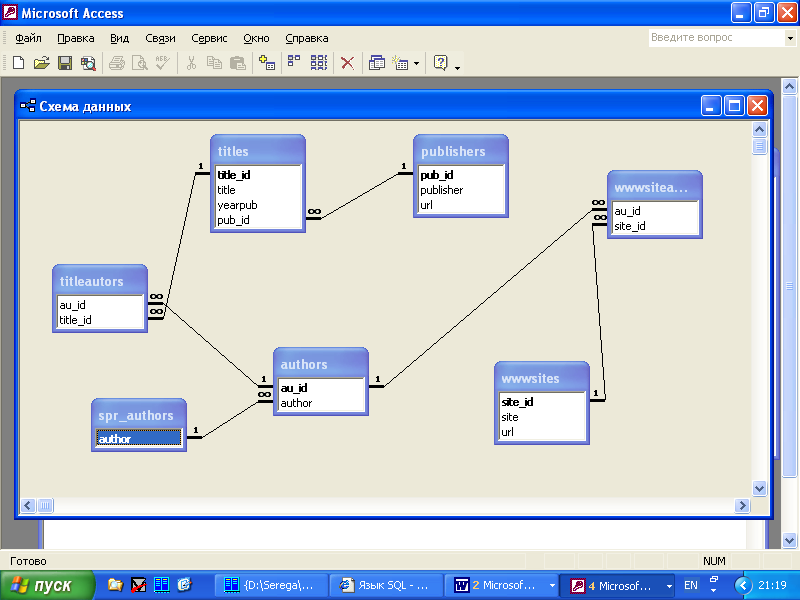
Task: Open the toolbar options arrow after Help
Action: [457, 66]
